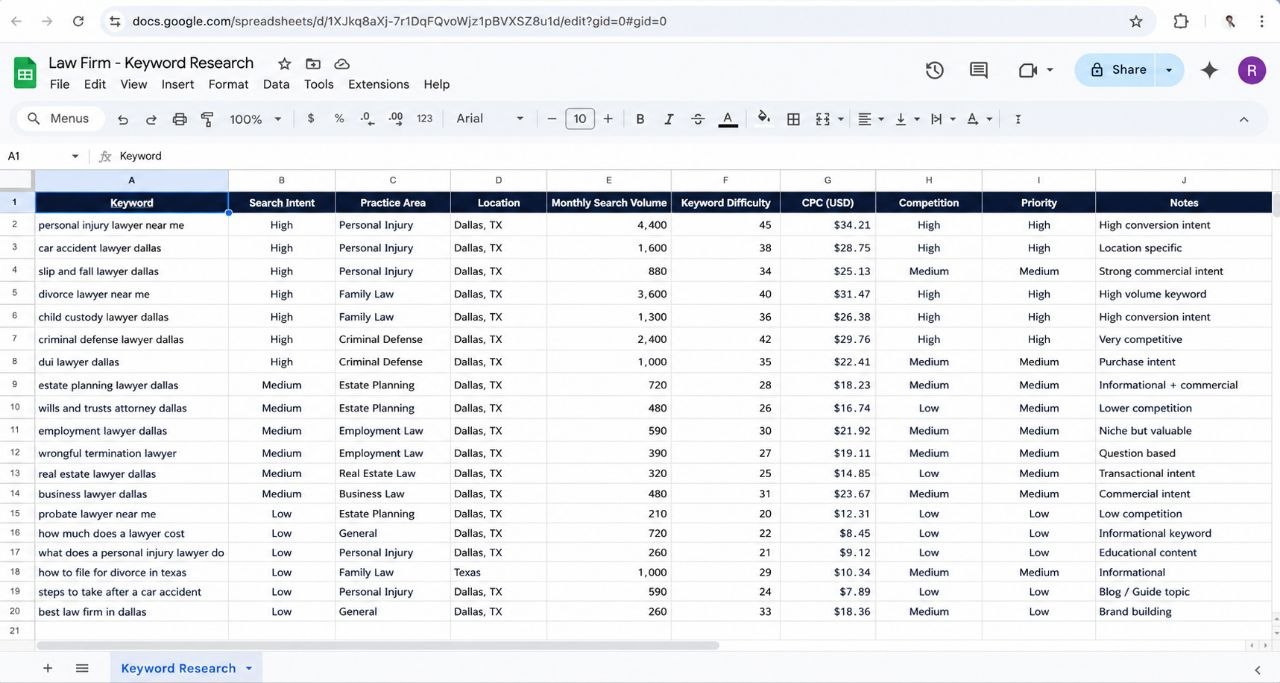Image resolution: width=1280 pixels, height=683 pixels.
Task: Open the Extensions menu
Action: point(378,84)
